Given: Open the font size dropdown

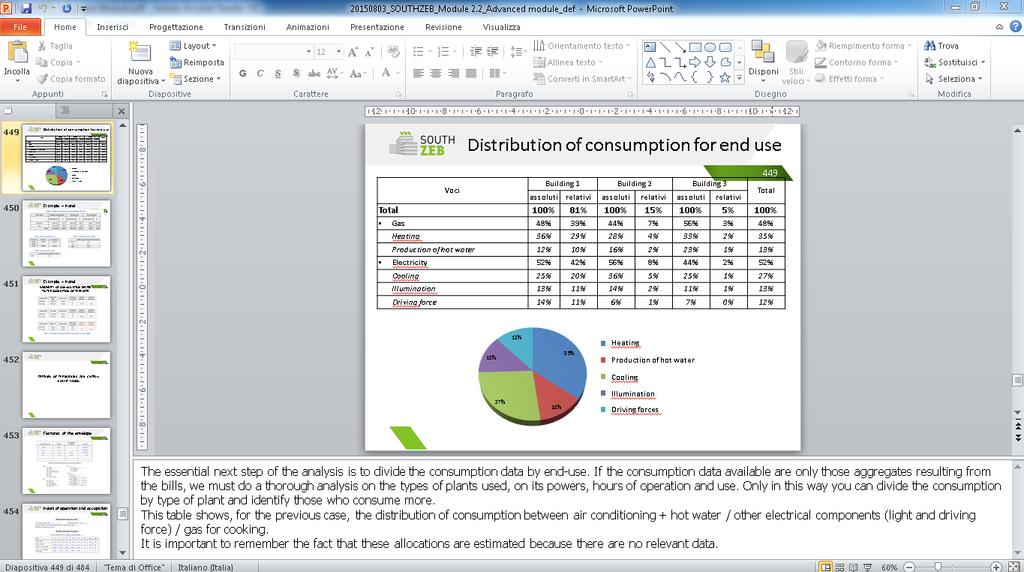Looking at the screenshot, I should (x=338, y=52).
